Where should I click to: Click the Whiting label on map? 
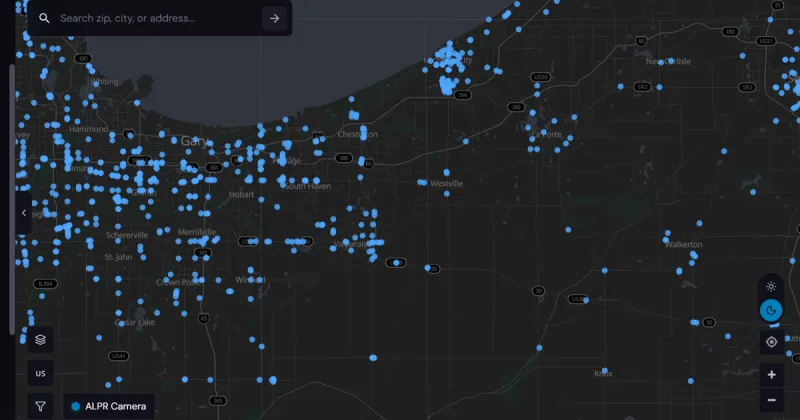click(x=104, y=81)
